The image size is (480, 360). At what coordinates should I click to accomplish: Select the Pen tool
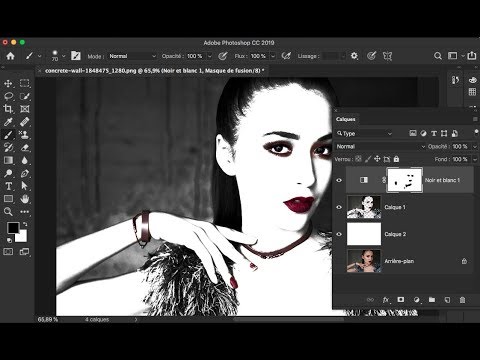24,173
